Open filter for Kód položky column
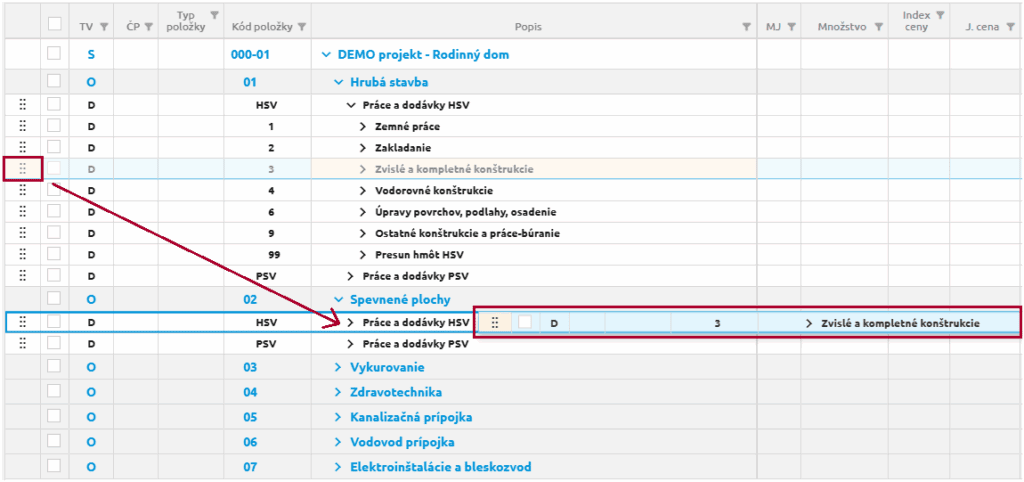The height and width of the screenshot is (482, 1024). point(303,27)
